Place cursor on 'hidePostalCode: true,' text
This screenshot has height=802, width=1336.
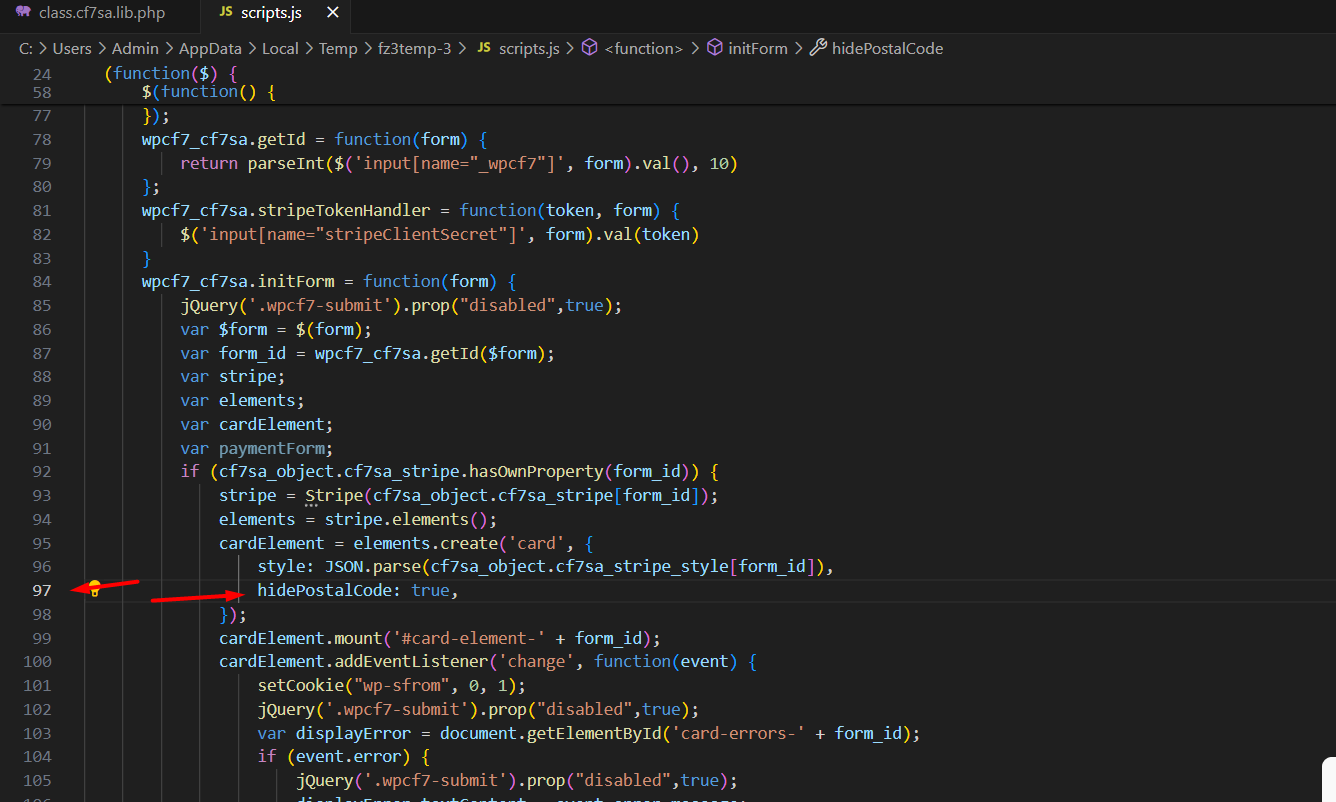357,590
